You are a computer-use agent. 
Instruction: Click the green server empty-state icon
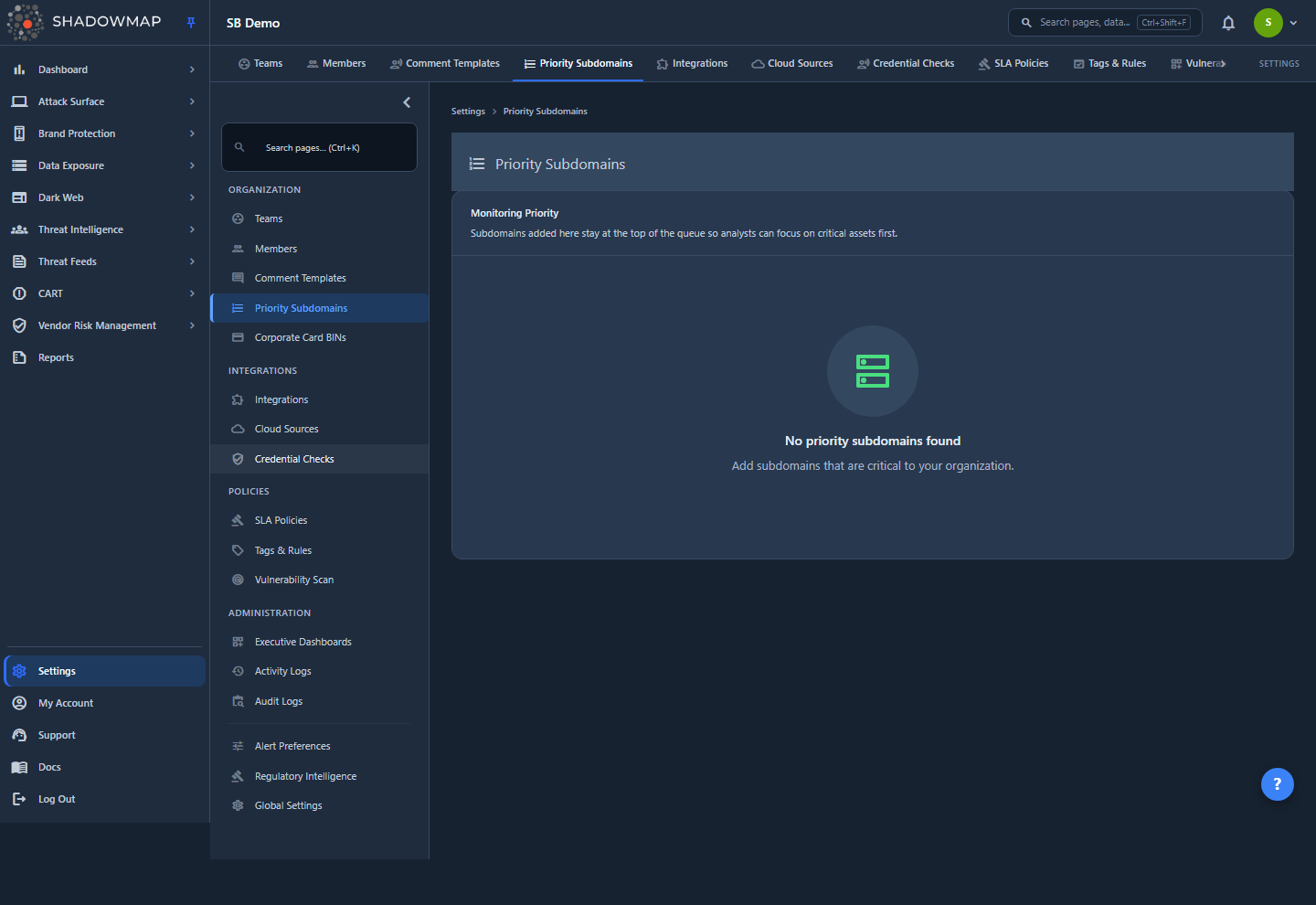click(x=873, y=371)
